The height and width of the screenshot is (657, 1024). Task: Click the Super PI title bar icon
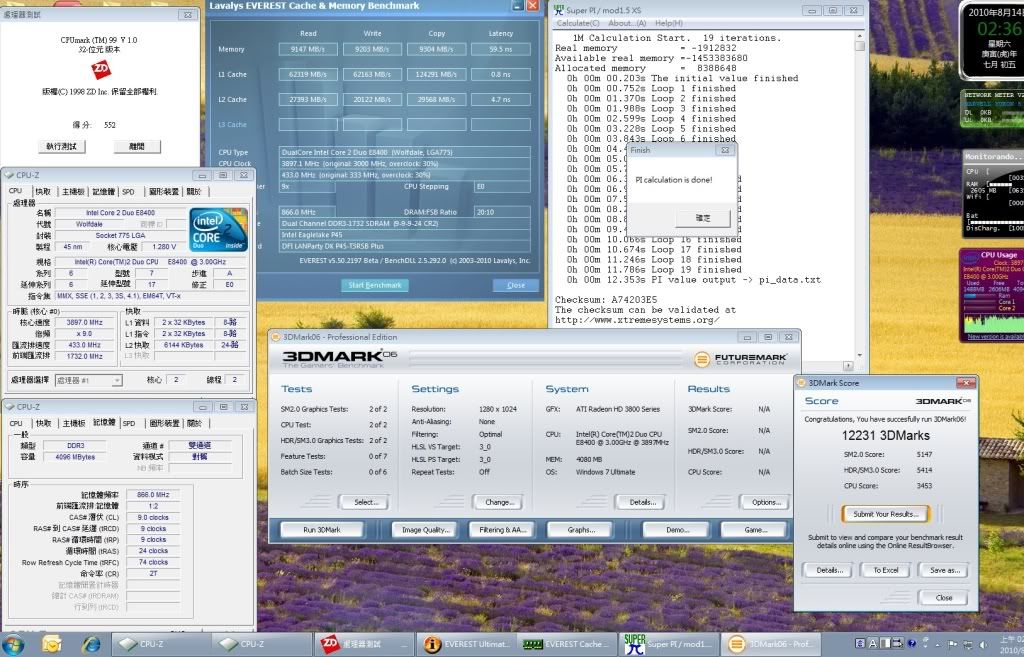559,10
